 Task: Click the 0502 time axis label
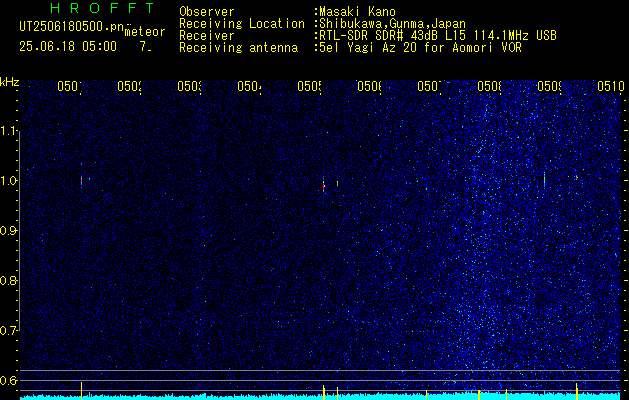(x=130, y=86)
